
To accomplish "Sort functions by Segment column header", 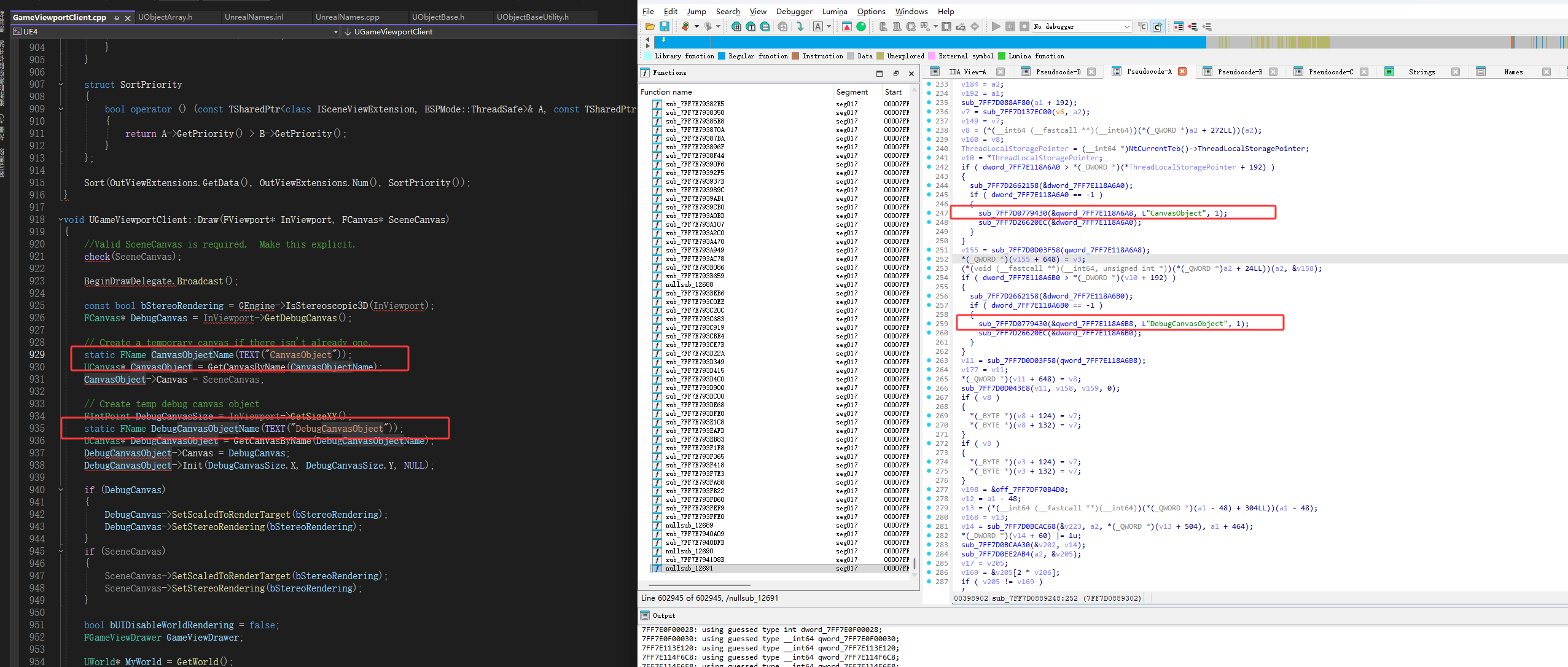I will [x=852, y=92].
